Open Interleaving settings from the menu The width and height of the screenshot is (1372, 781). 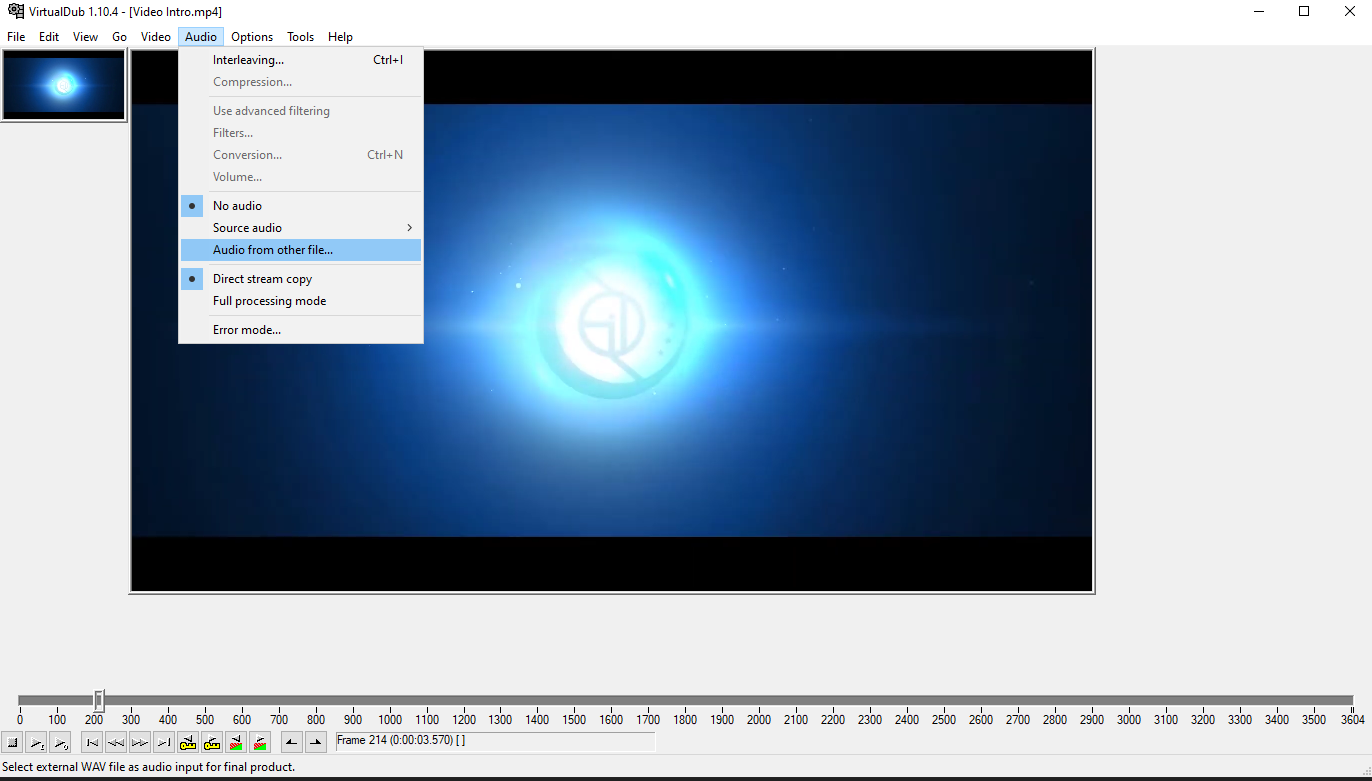248,59
